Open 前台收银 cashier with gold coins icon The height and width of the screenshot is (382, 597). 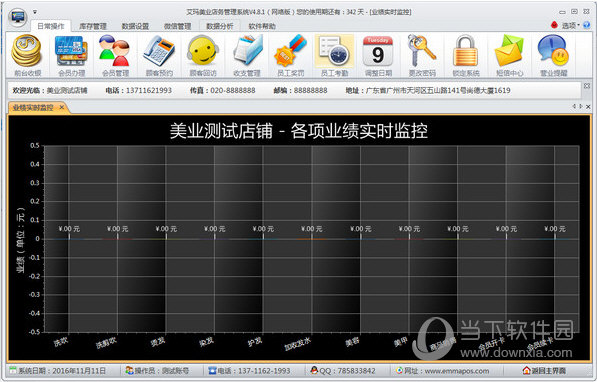tap(27, 56)
